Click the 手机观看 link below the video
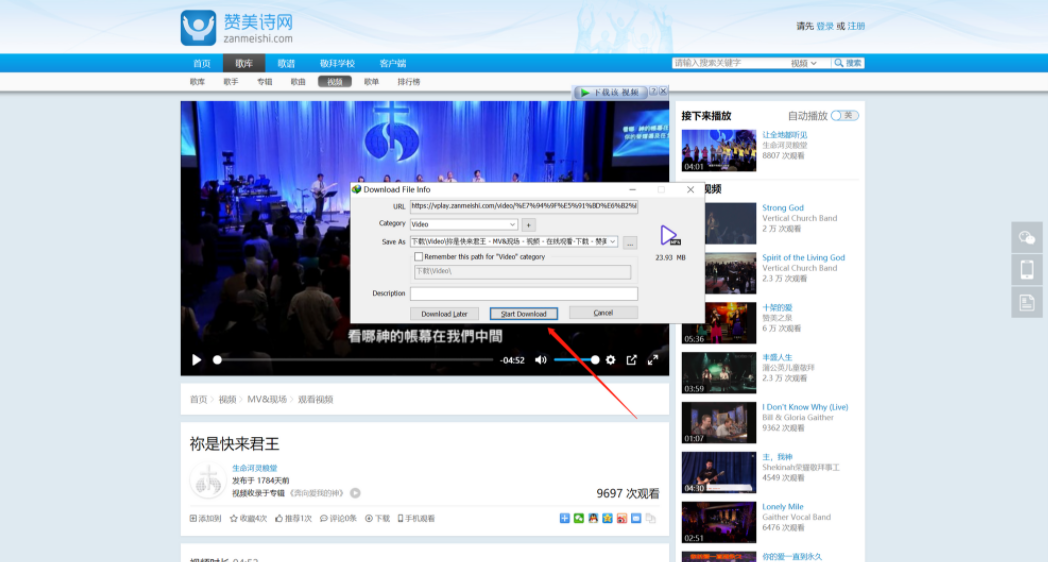Viewport: 1048px width, 562px height. click(x=416, y=519)
